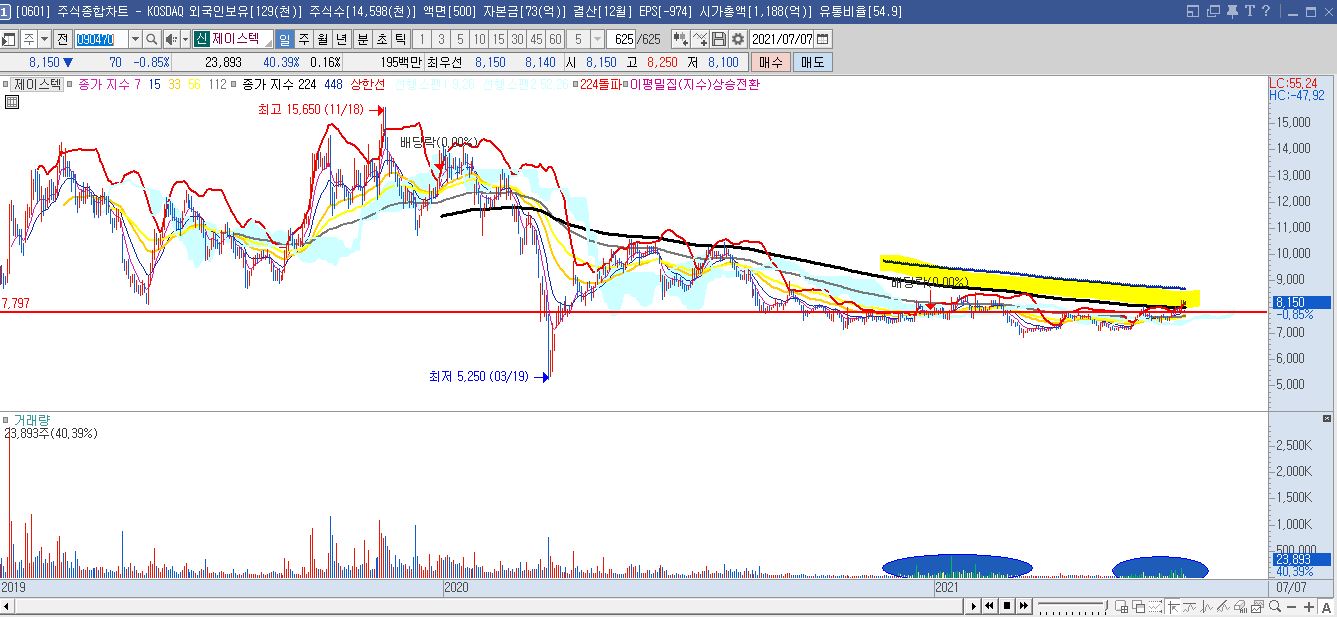Click the chart layout icon left of code

click(x=9, y=39)
